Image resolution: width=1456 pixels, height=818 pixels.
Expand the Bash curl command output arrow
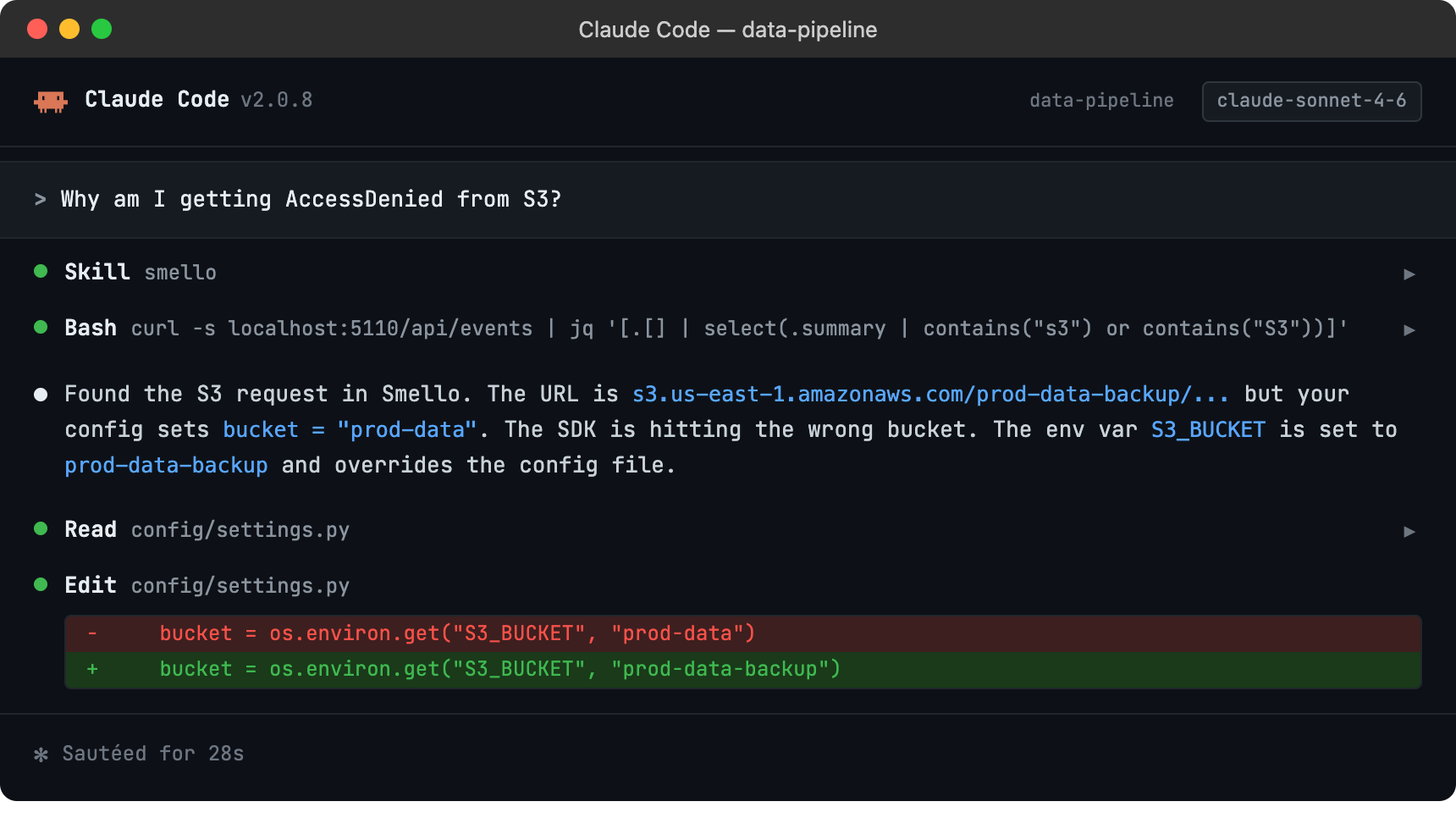click(x=1409, y=329)
